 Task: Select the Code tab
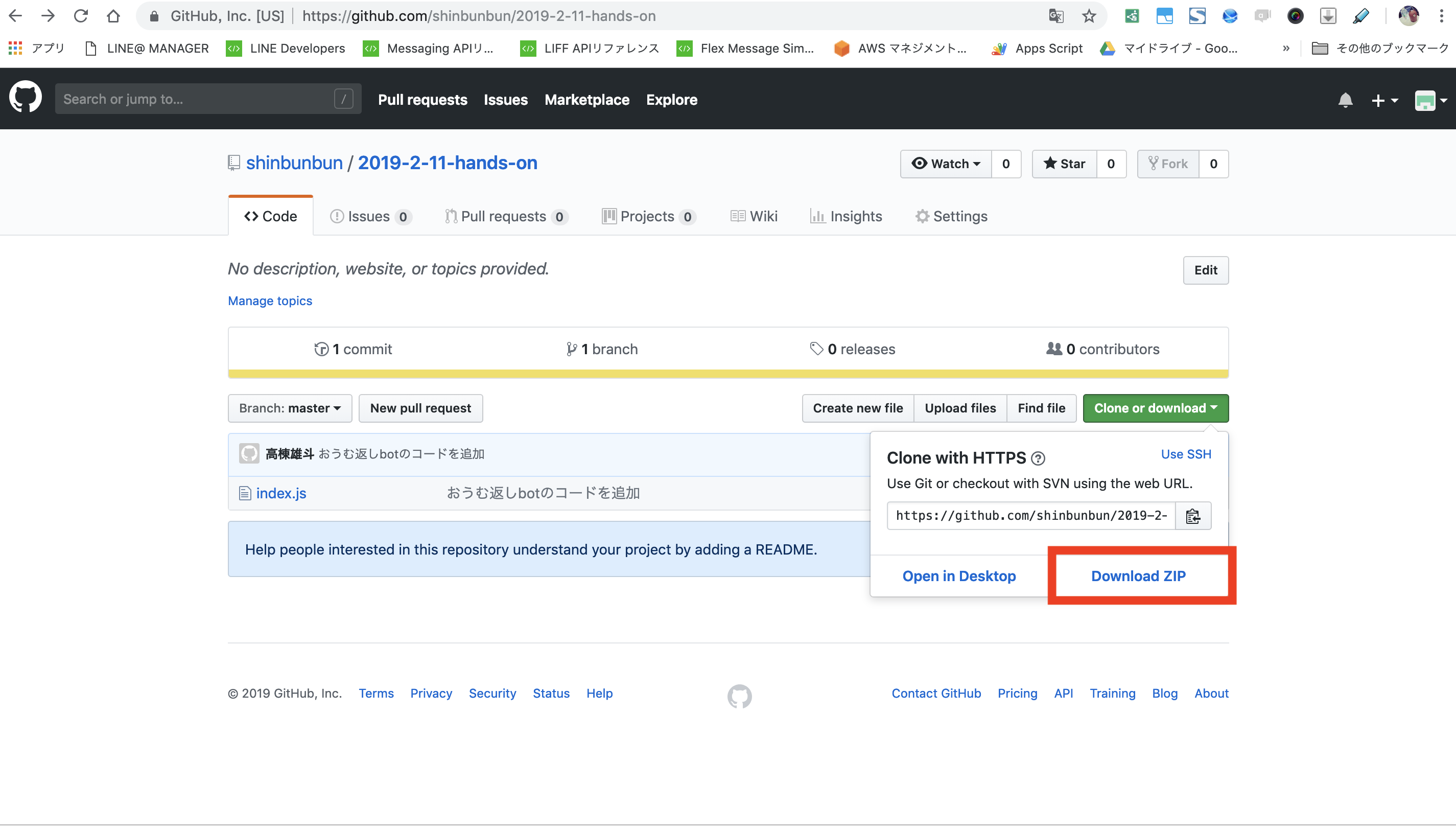(x=271, y=216)
